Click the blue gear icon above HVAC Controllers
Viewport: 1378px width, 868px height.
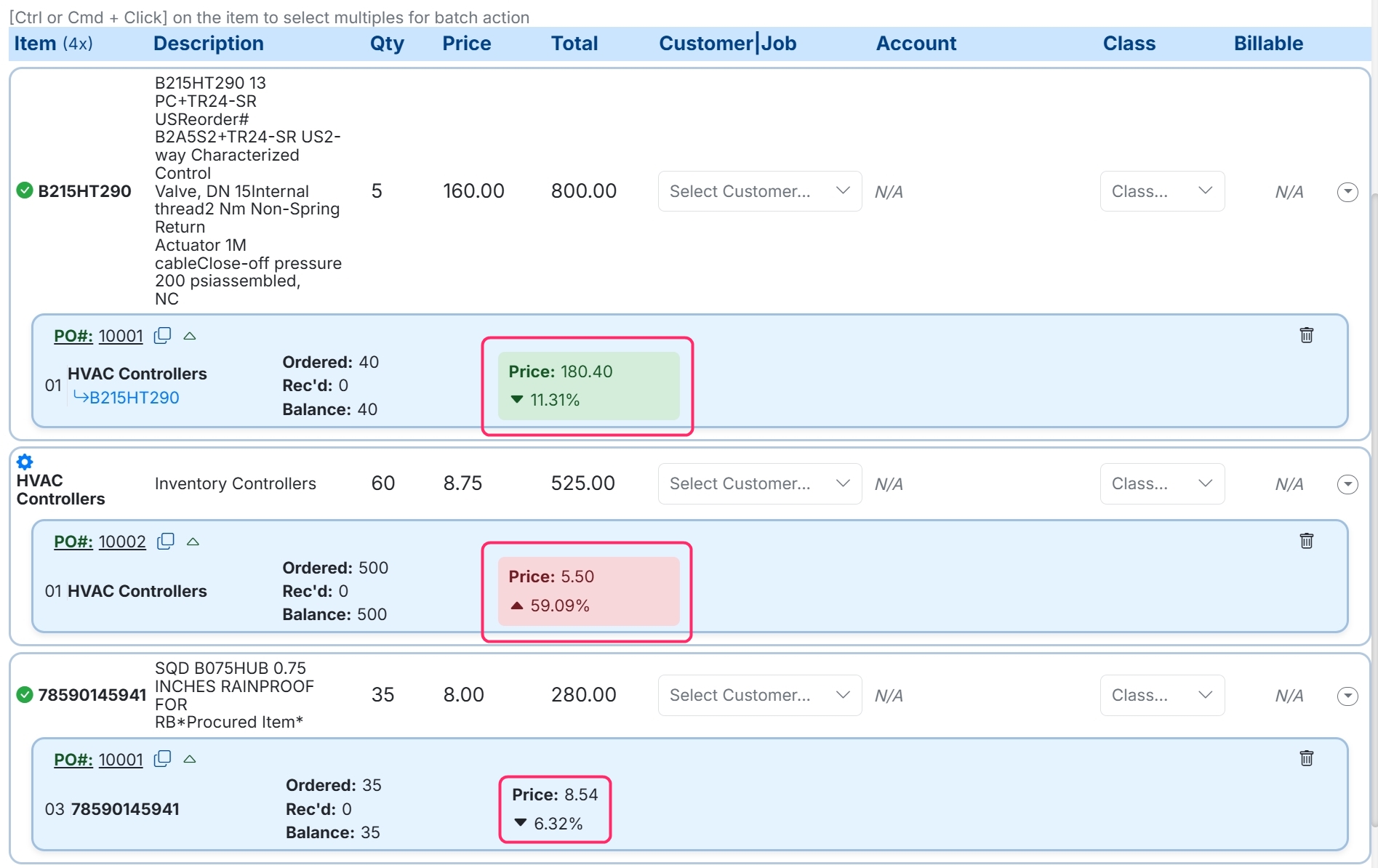click(25, 462)
